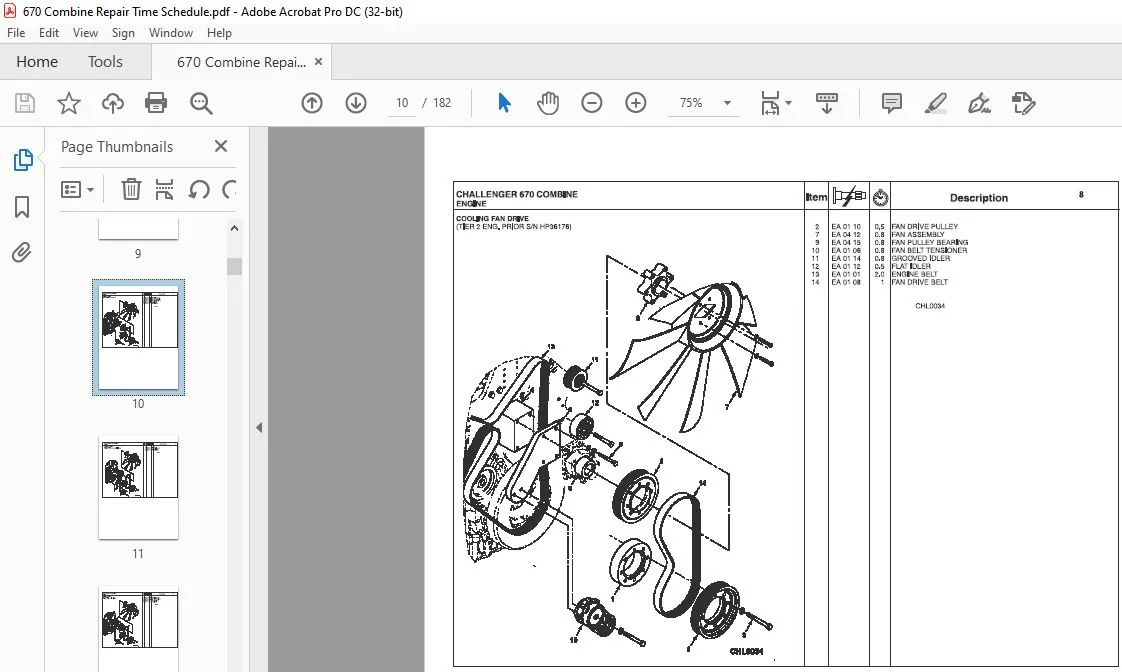Open the Sign document tool
Image resolution: width=1122 pixels, height=672 pixels.
click(980, 103)
